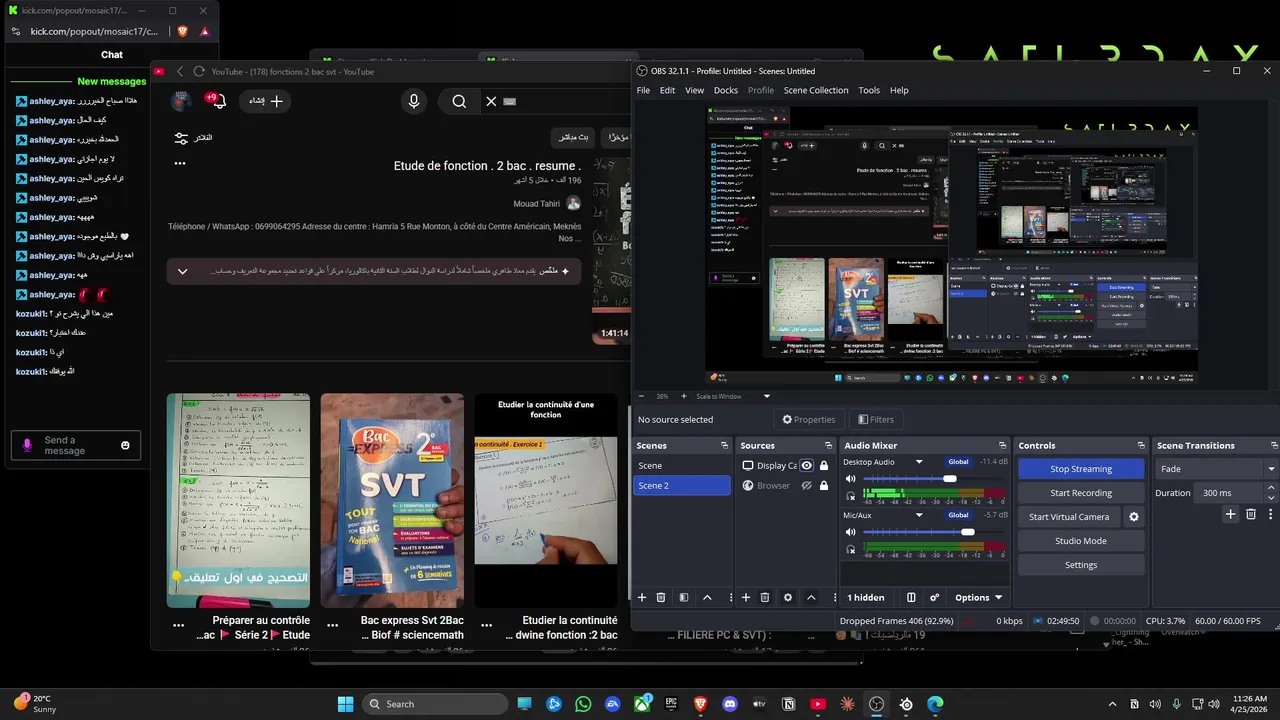Open the OBS Tools menu

[869, 90]
